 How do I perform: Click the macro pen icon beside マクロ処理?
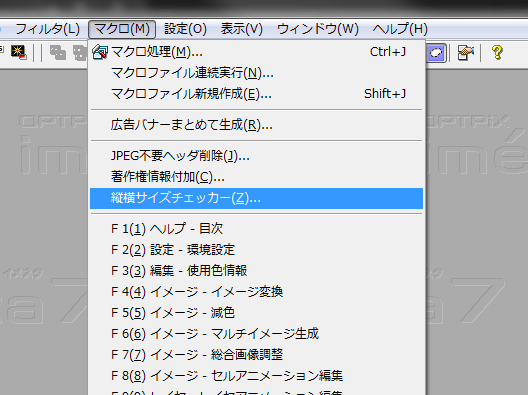[x=100, y=52]
